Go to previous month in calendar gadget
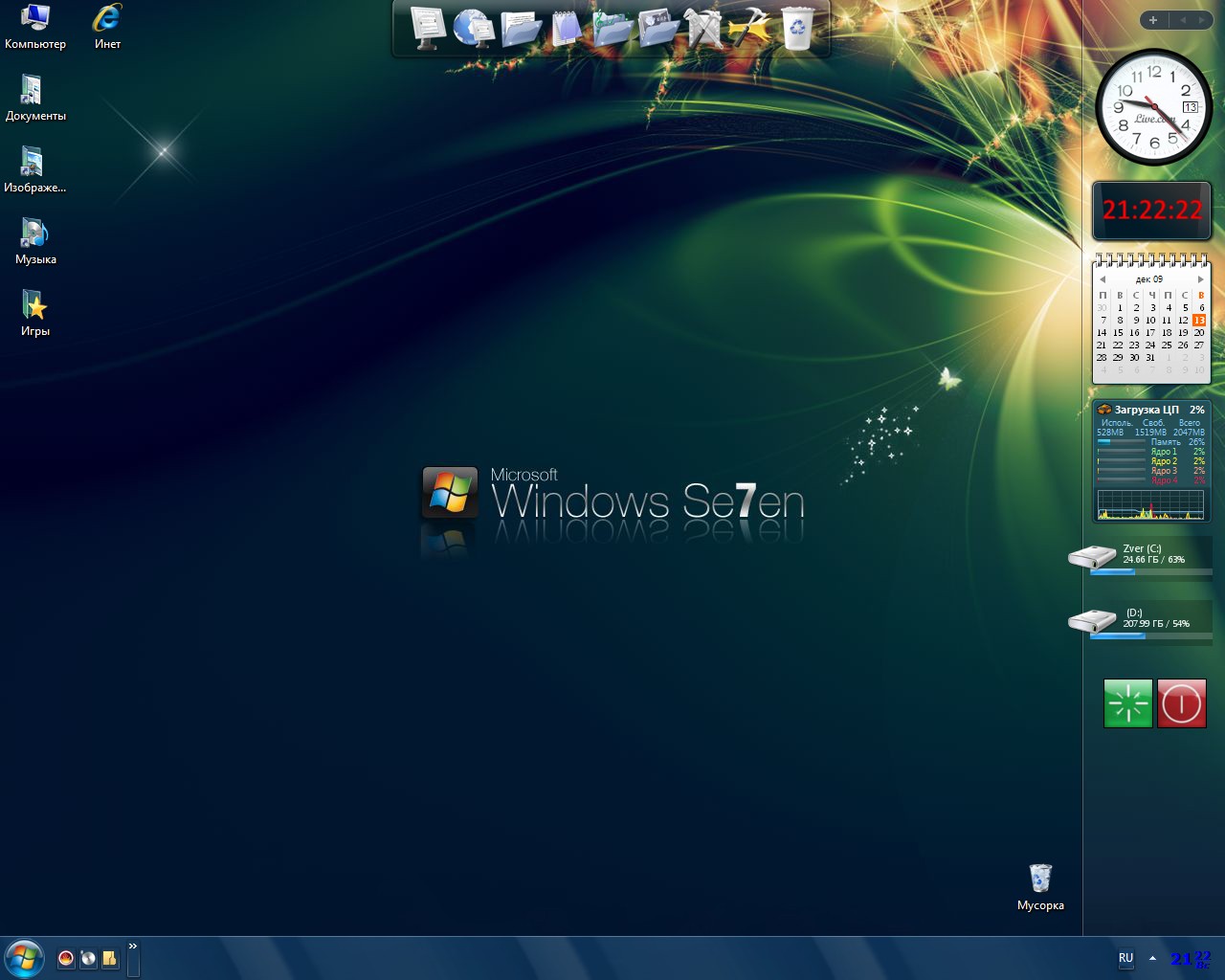The height and width of the screenshot is (980, 1225). (x=1102, y=279)
